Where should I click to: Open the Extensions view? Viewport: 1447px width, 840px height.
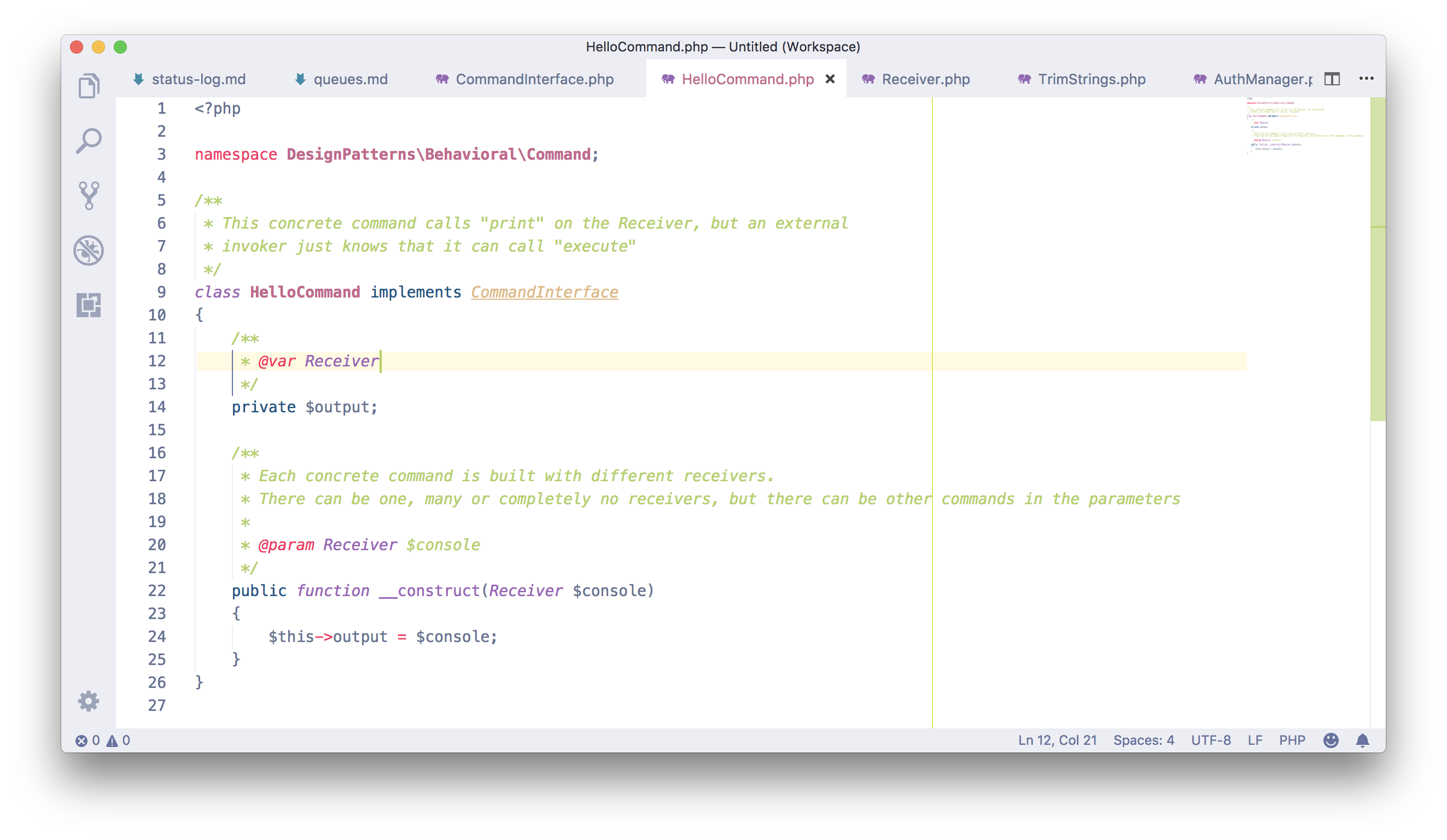[x=89, y=305]
